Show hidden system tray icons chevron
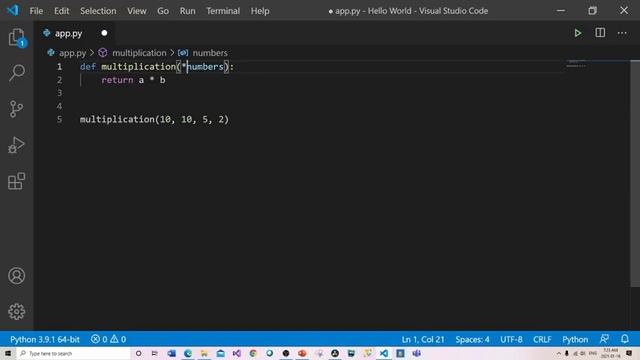Viewport: 640px width, 360px height. click(x=559, y=353)
